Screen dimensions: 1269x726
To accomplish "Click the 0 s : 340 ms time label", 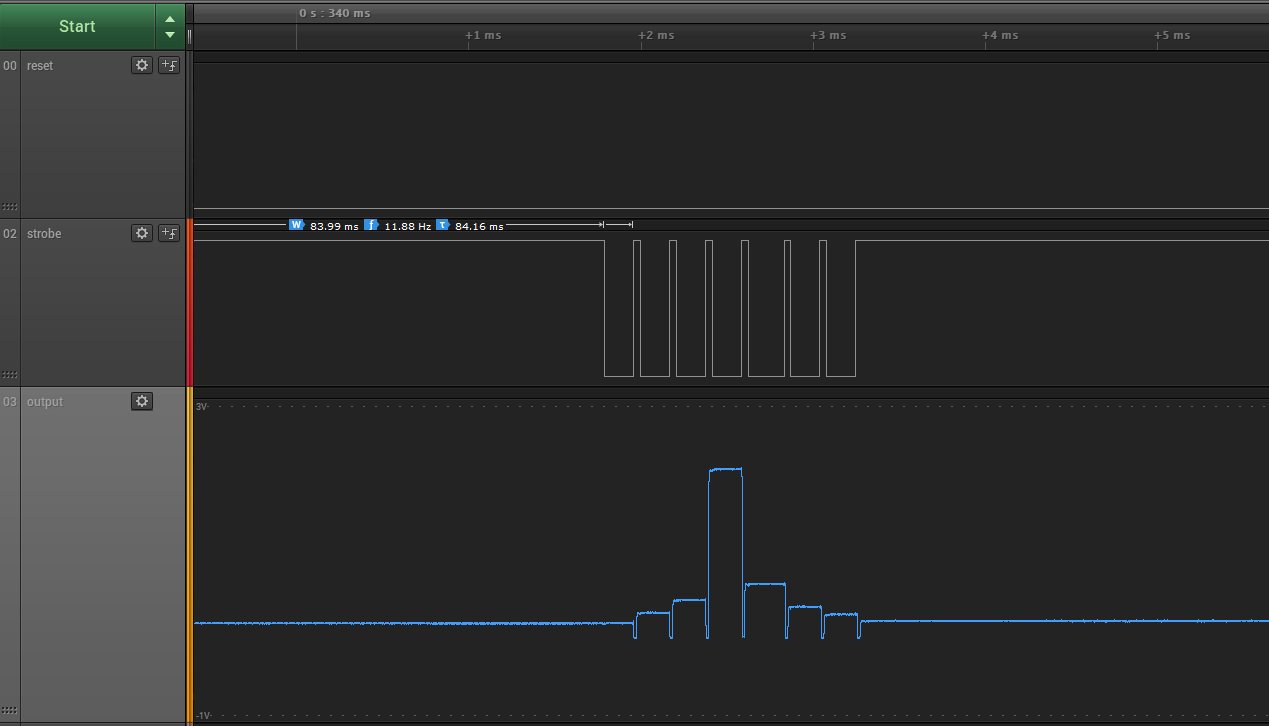I will tap(335, 13).
